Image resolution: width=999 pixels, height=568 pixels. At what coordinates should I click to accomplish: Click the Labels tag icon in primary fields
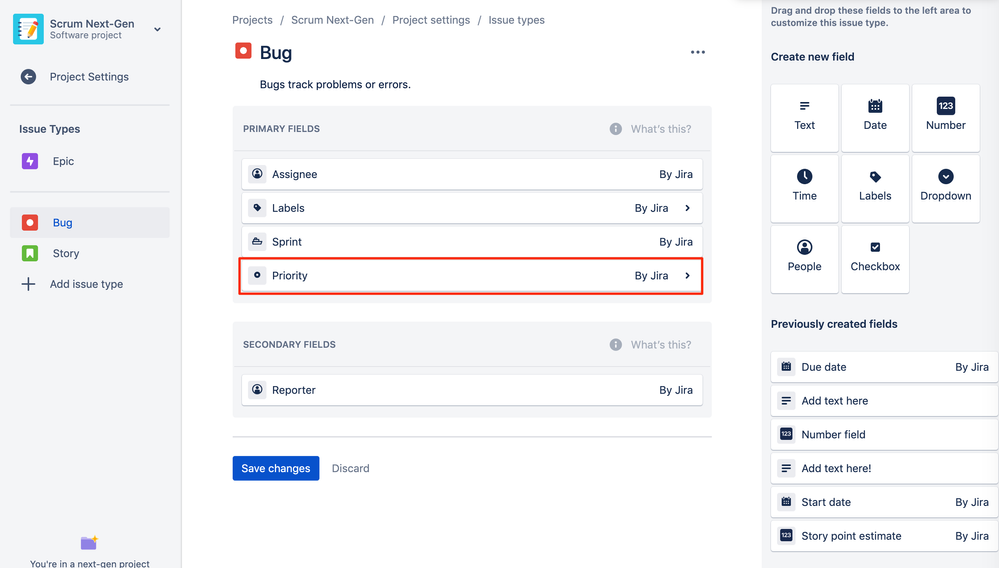(257, 208)
